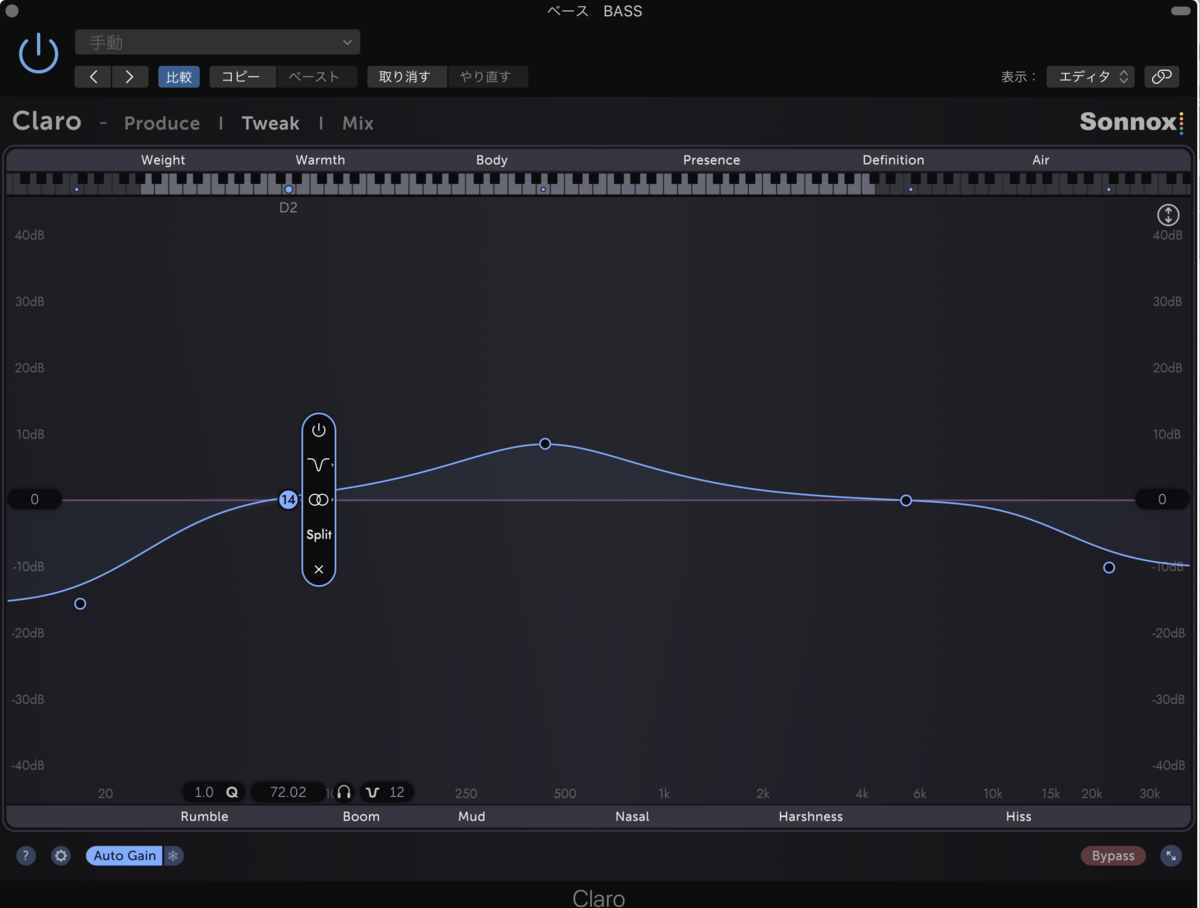
Task: Click the Rumble label
Action: [204, 817]
